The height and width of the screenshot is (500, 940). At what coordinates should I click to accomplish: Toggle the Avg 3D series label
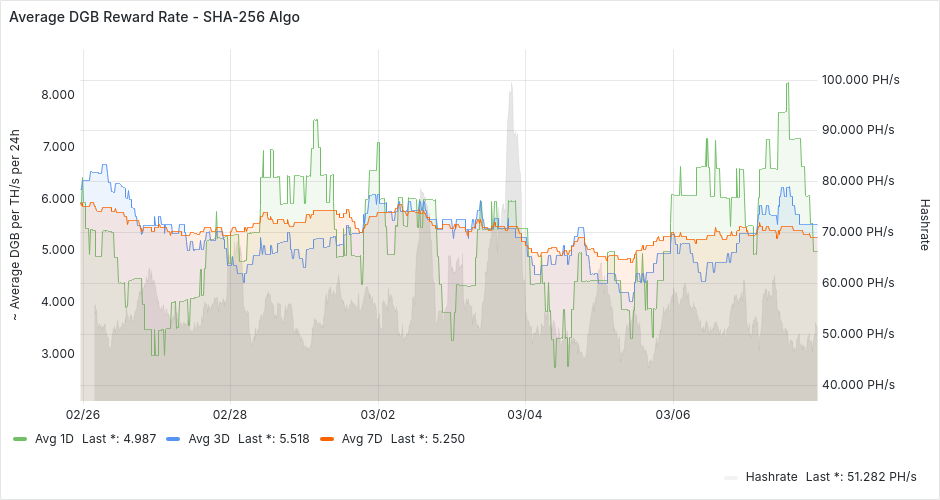point(208,438)
